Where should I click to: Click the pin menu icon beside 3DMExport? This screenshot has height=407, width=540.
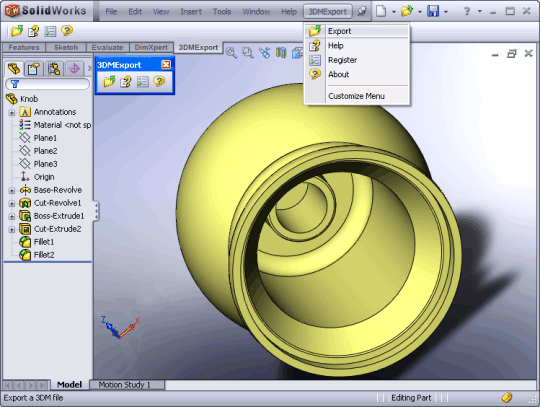(x=362, y=11)
